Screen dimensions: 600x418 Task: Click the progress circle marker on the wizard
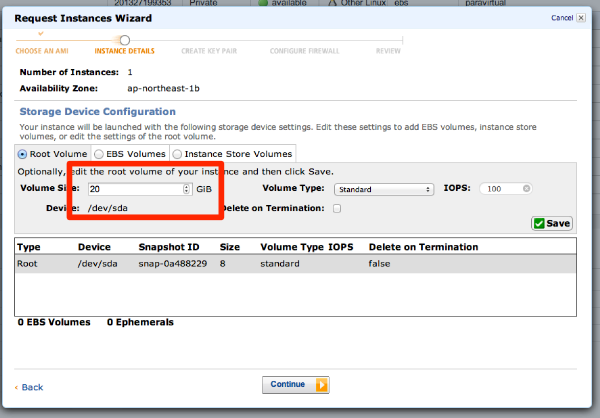[125, 40]
